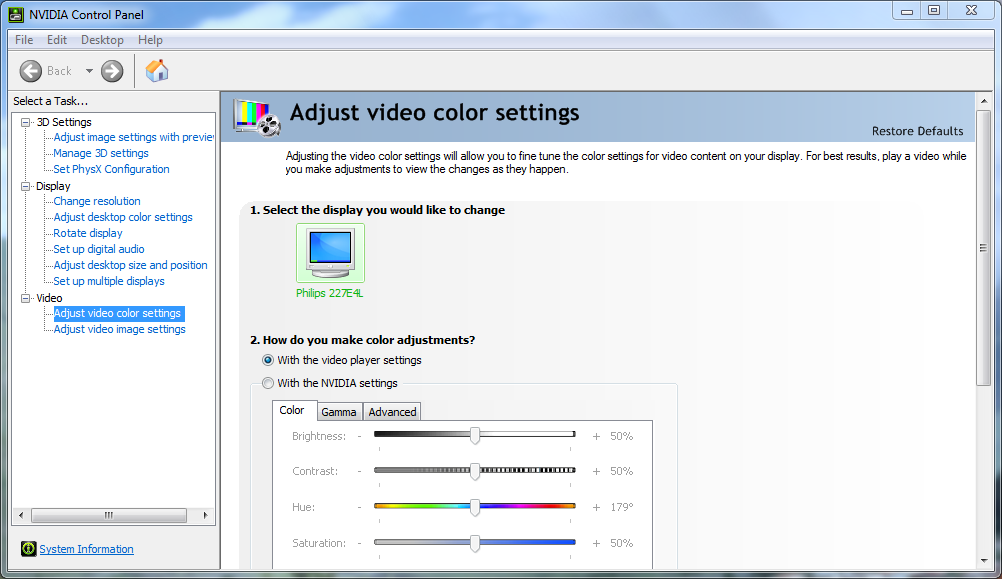
Task: Click the Forward arrow icon
Action: point(112,71)
